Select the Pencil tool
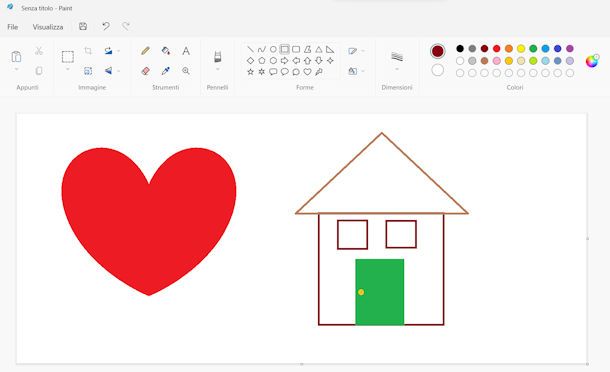 pyautogui.click(x=145, y=51)
